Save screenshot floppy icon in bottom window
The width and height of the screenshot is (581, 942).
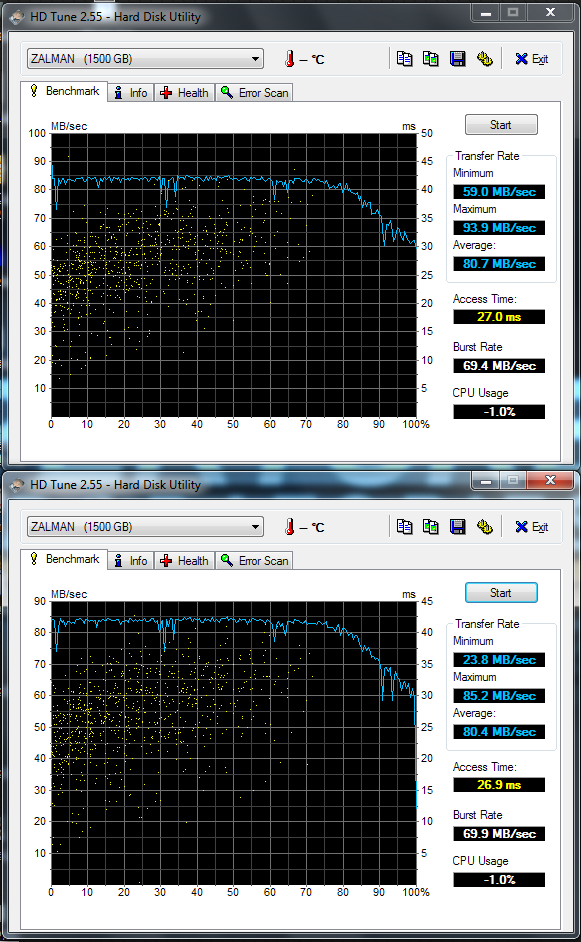458,527
